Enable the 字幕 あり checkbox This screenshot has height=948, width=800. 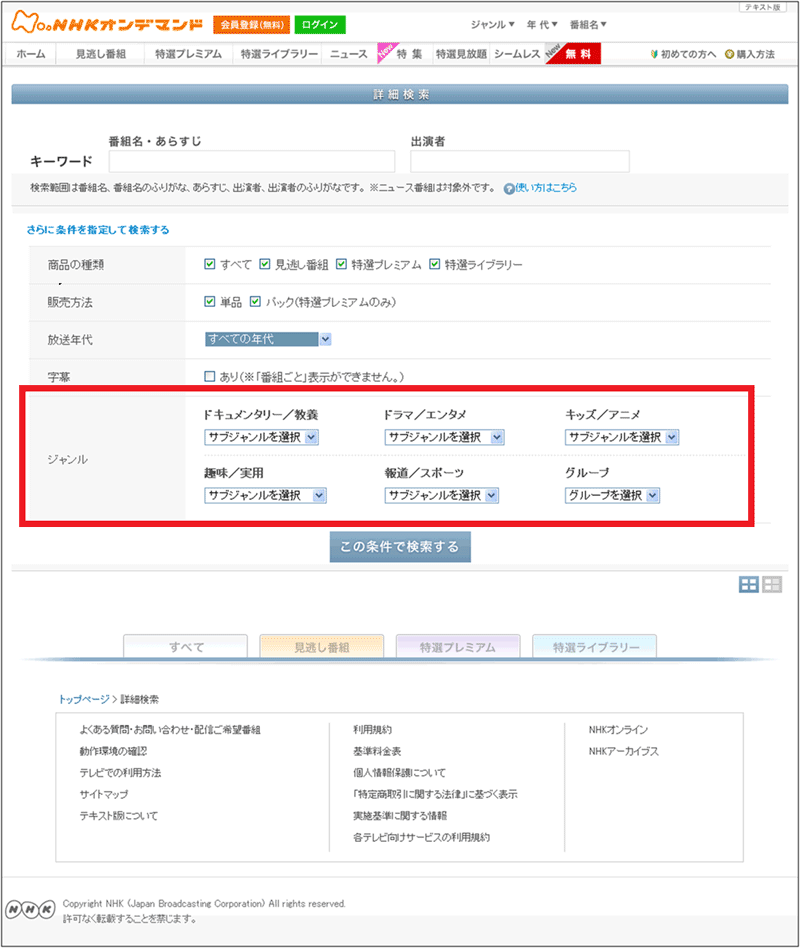210,377
